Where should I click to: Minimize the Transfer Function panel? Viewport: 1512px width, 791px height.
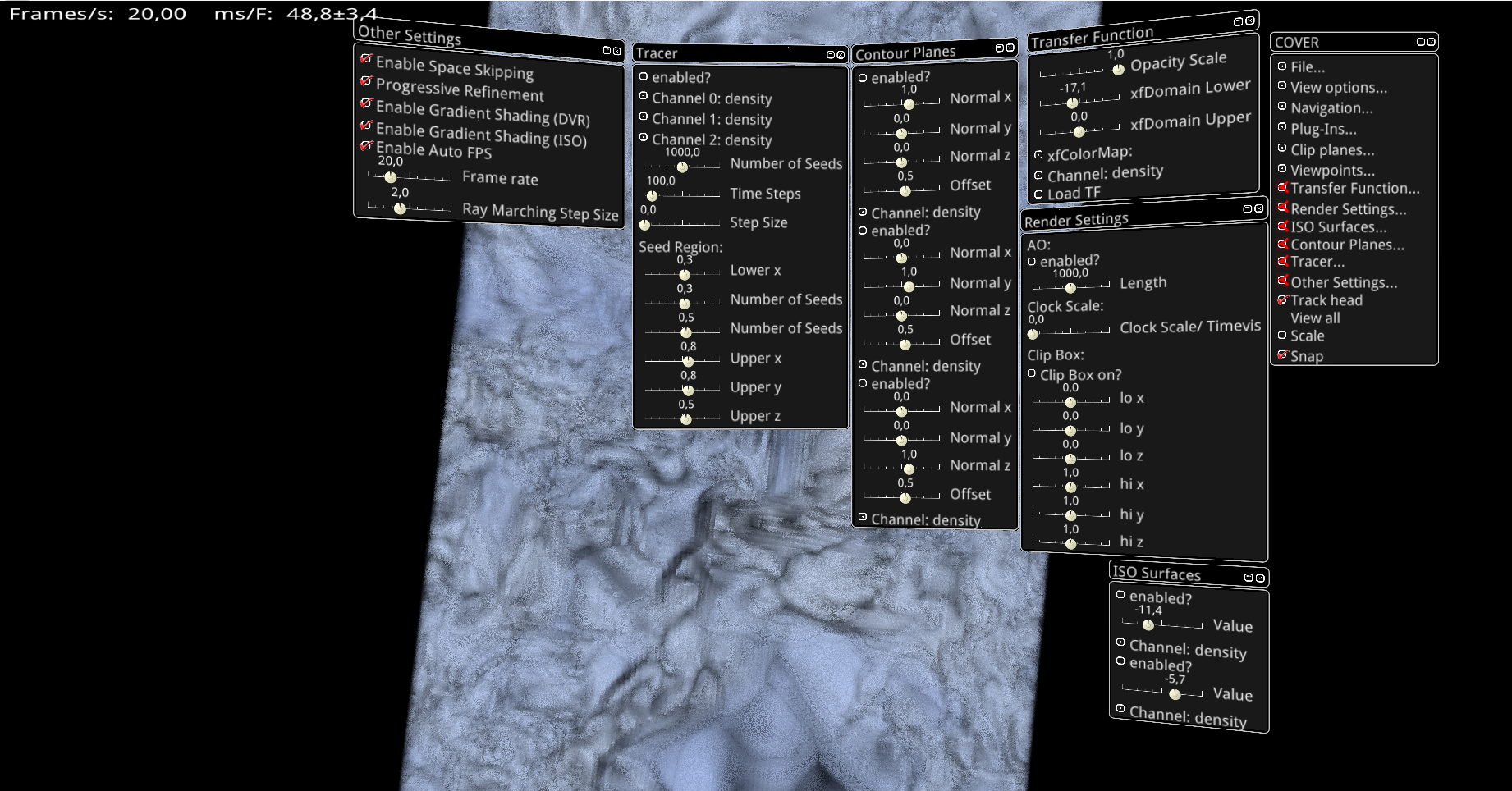[1239, 22]
